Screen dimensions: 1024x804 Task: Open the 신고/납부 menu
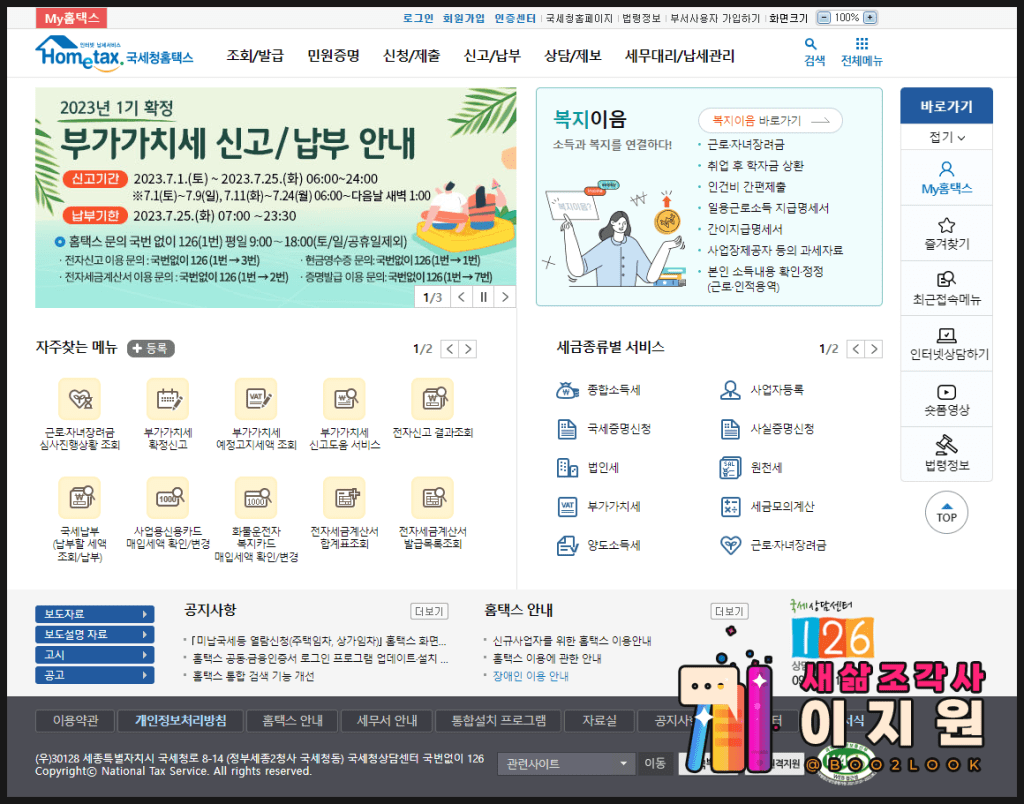click(x=492, y=56)
